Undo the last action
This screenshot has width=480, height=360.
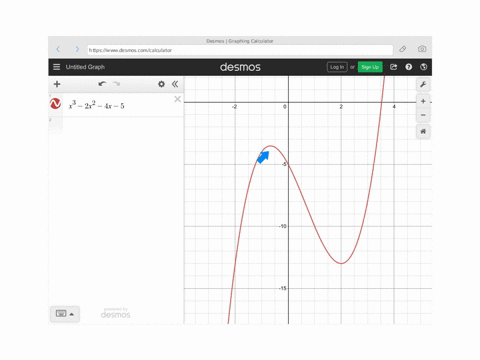[102, 84]
